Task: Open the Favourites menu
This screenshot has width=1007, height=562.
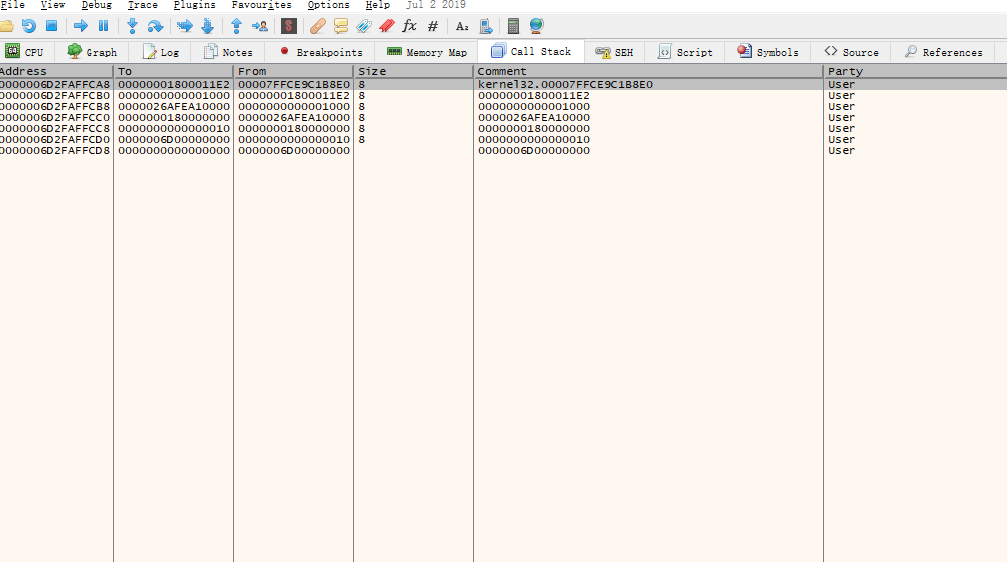Action: (261, 5)
